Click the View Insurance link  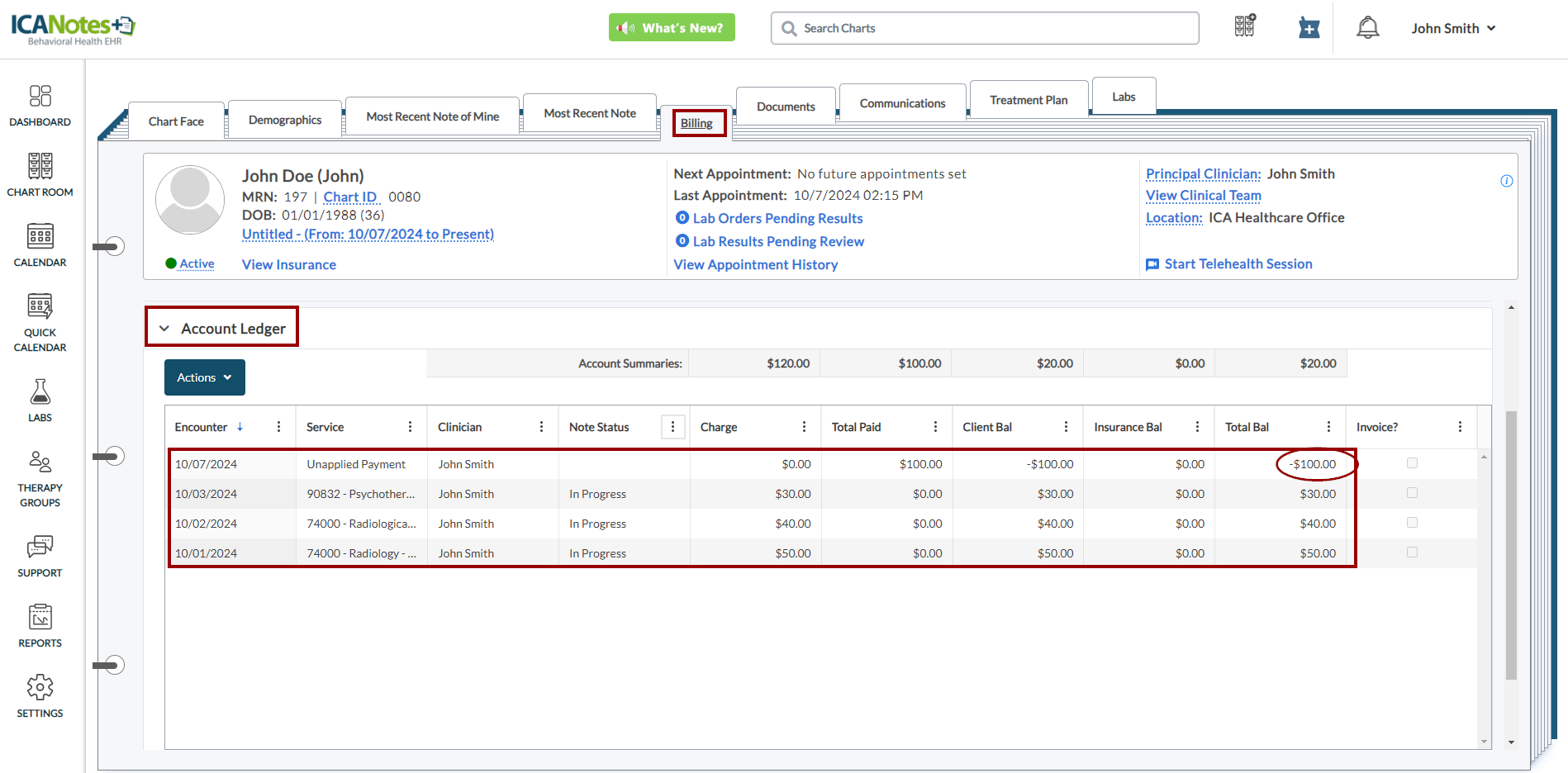point(288,264)
